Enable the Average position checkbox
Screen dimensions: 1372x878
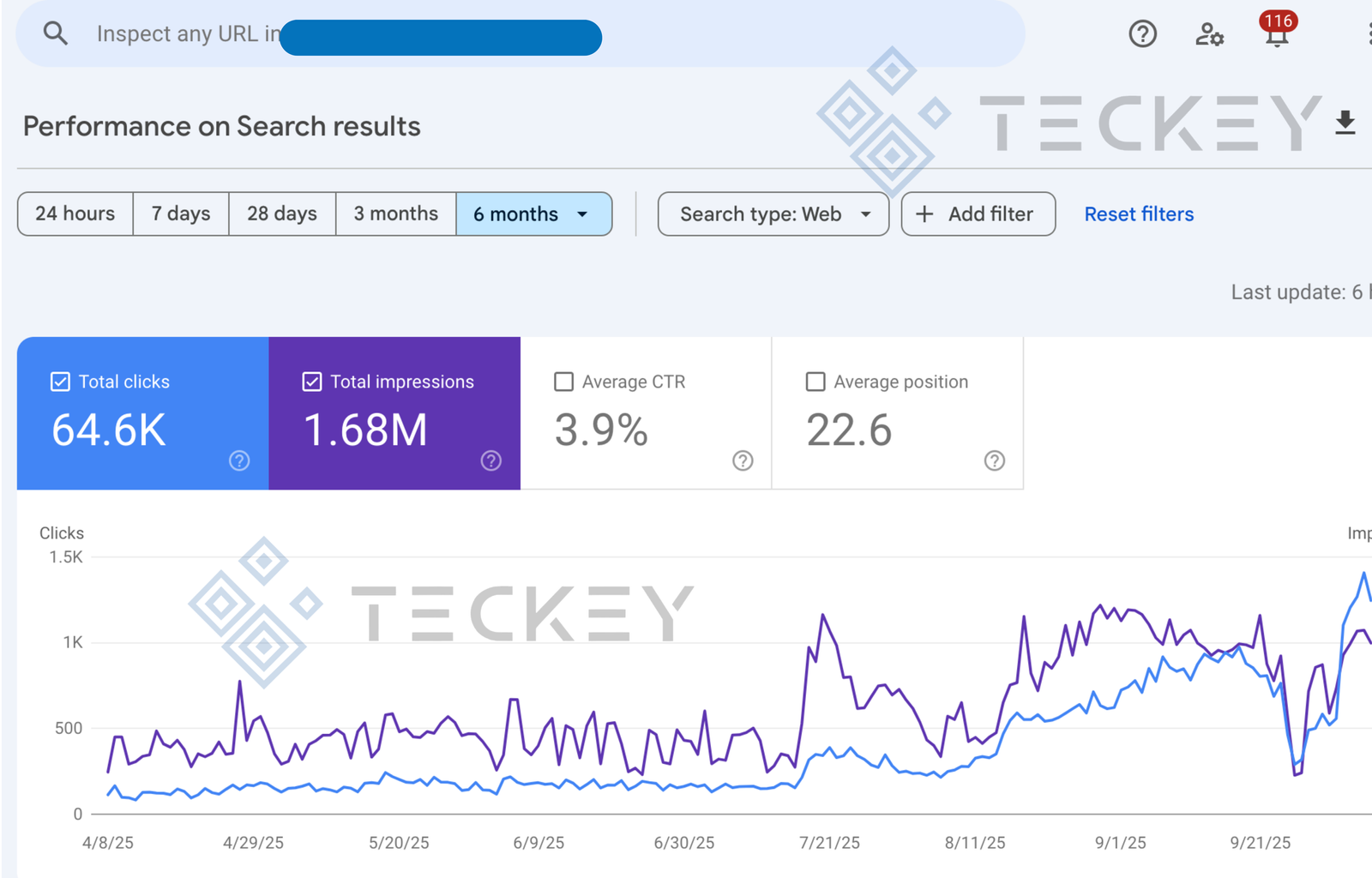pyautogui.click(x=815, y=382)
